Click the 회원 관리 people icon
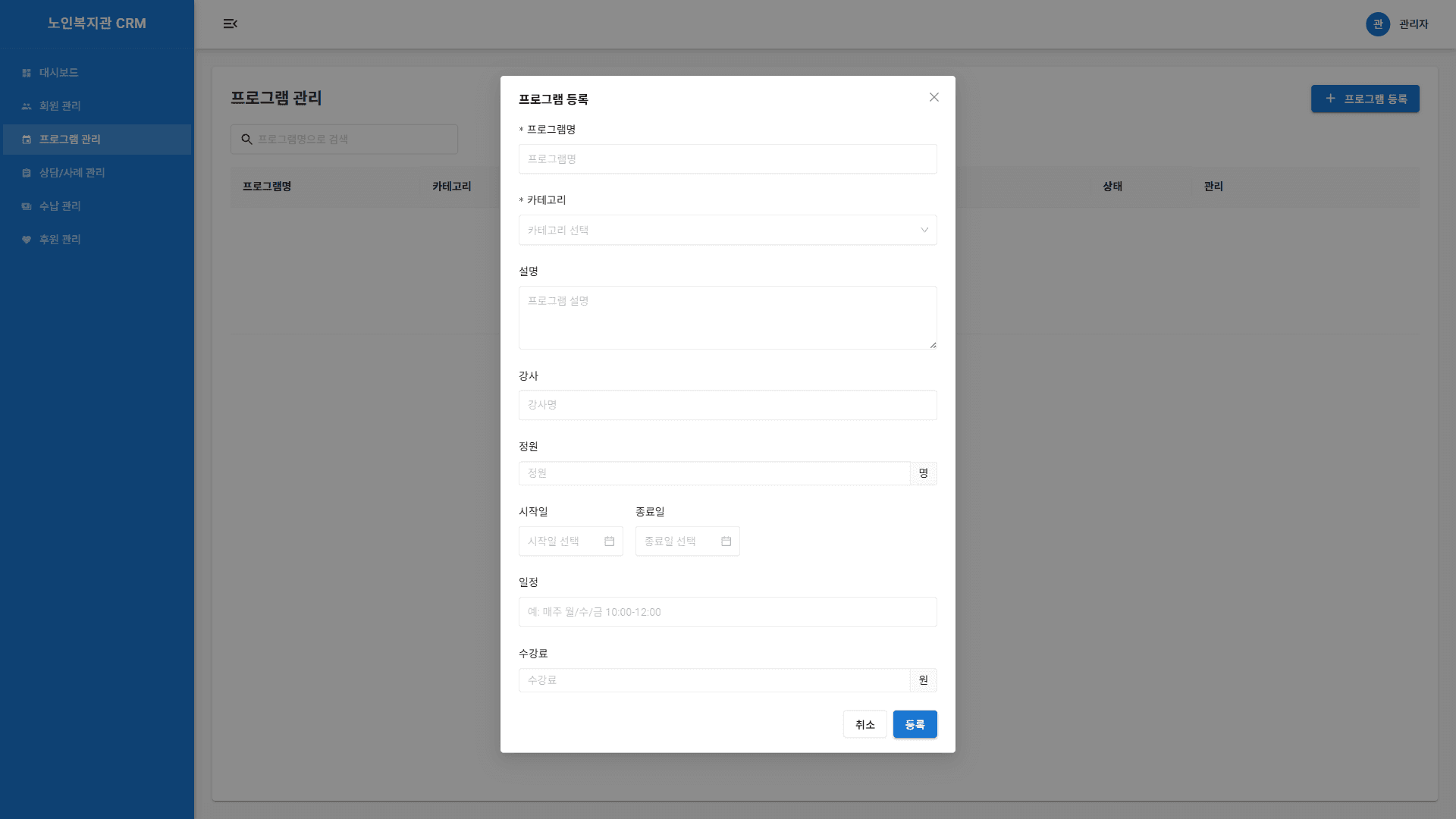Screen dimensions: 1456x819 click(x=26, y=105)
